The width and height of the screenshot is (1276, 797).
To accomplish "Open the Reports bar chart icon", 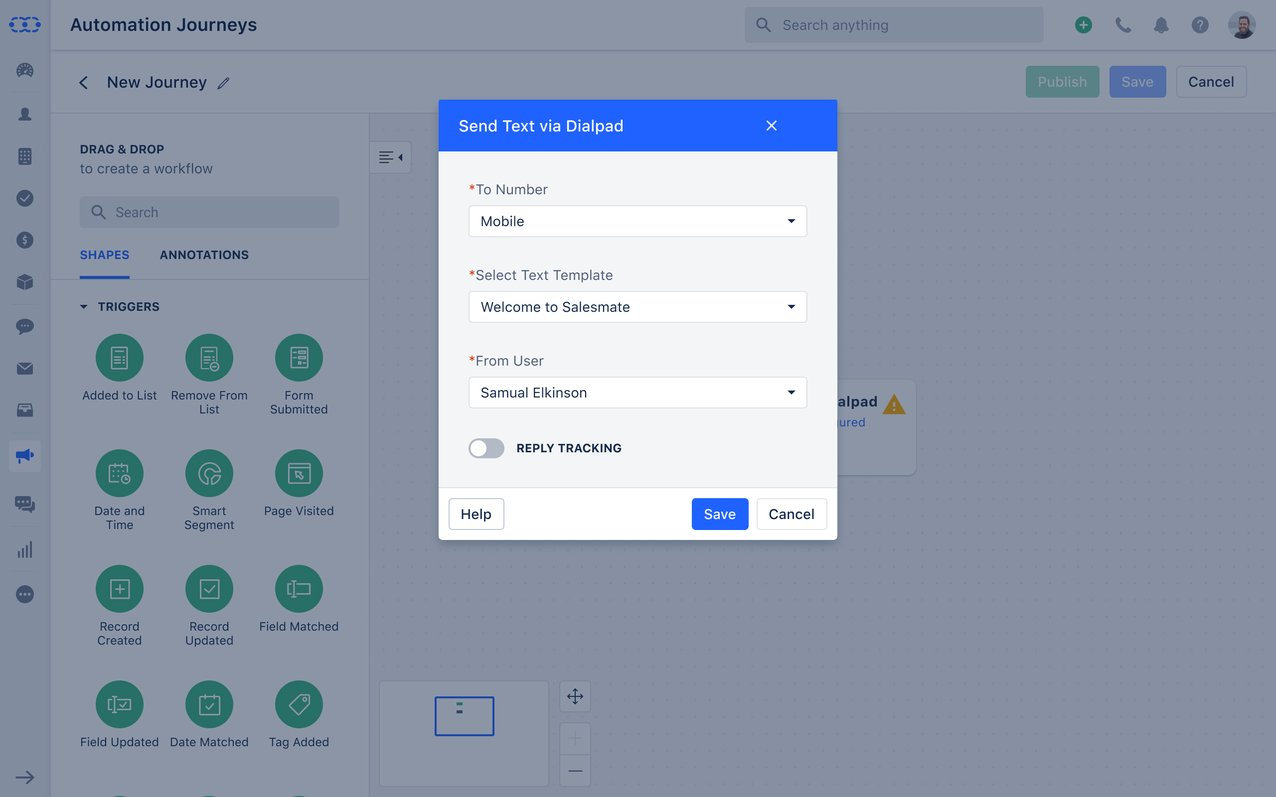I will point(25,549).
